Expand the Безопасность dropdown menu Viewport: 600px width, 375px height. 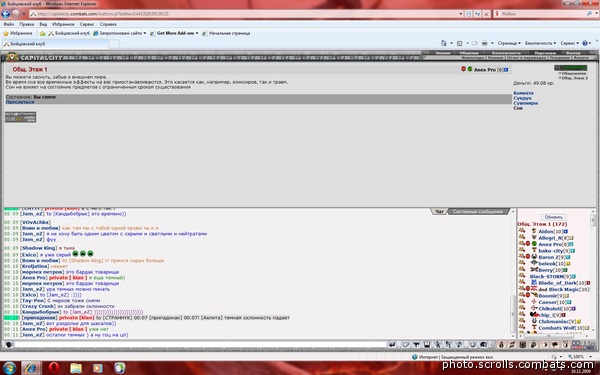coord(540,43)
